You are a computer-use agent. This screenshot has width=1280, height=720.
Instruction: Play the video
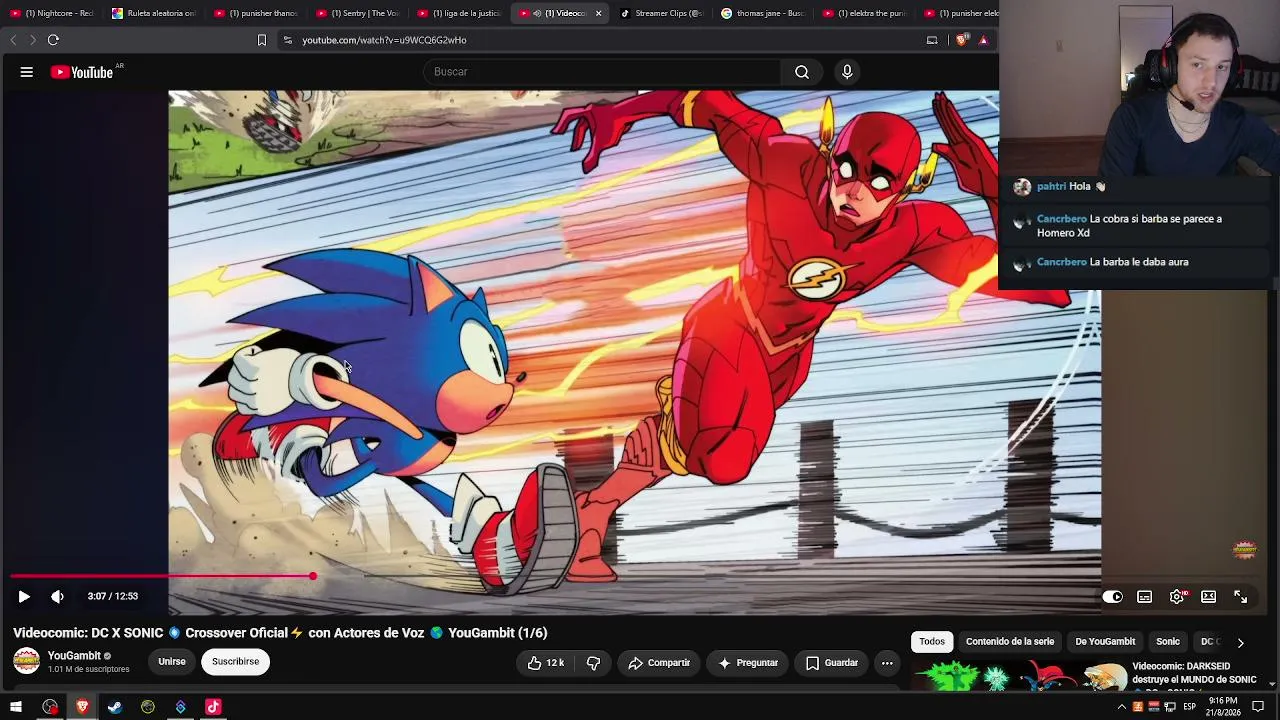[24, 597]
